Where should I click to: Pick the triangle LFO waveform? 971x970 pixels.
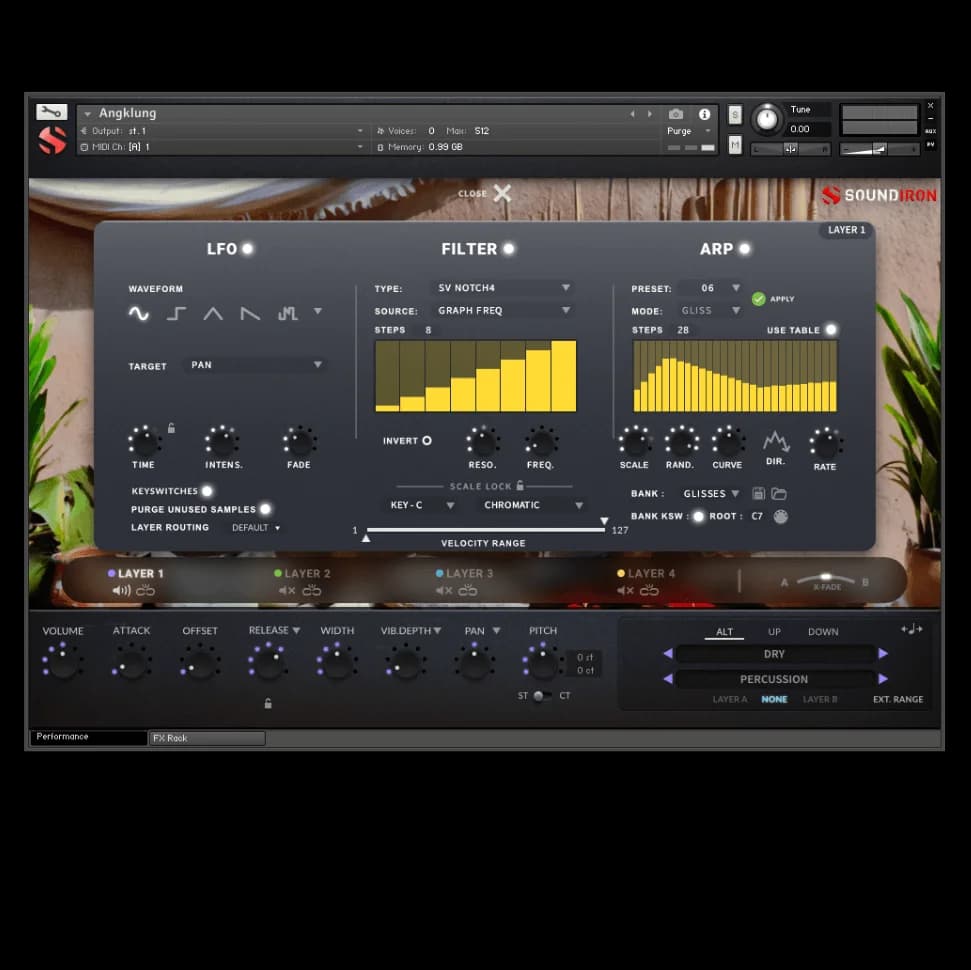[213, 314]
